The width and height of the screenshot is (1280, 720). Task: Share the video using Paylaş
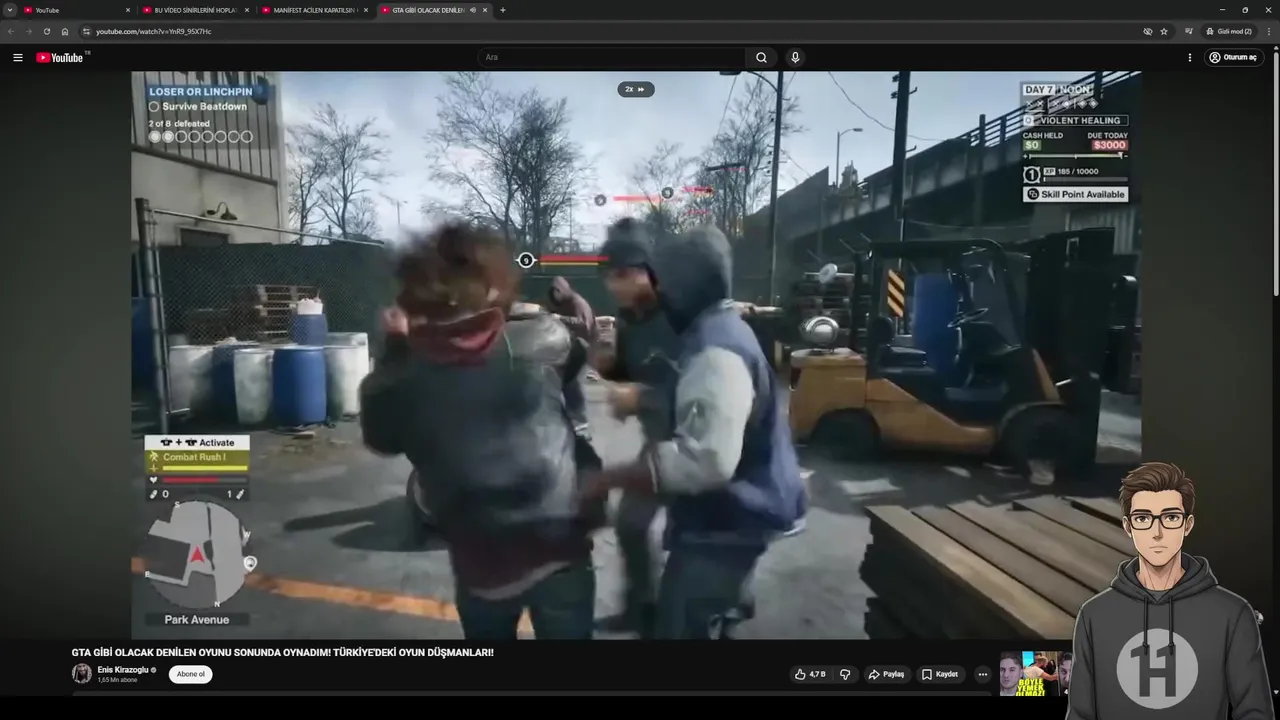click(886, 674)
